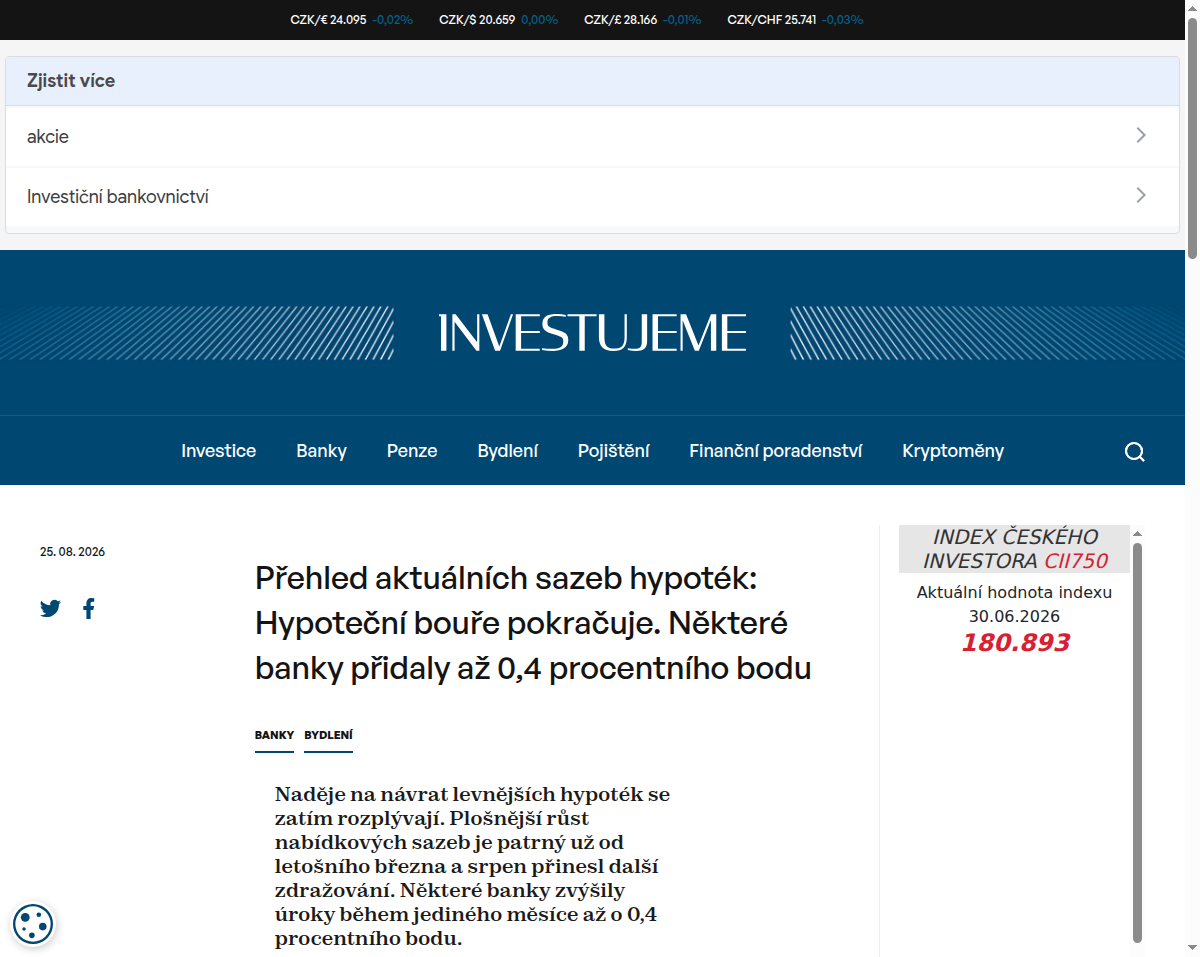Screen dimensions: 1200x957
Task: Click the article headline about mortgage rates
Action: (533, 623)
